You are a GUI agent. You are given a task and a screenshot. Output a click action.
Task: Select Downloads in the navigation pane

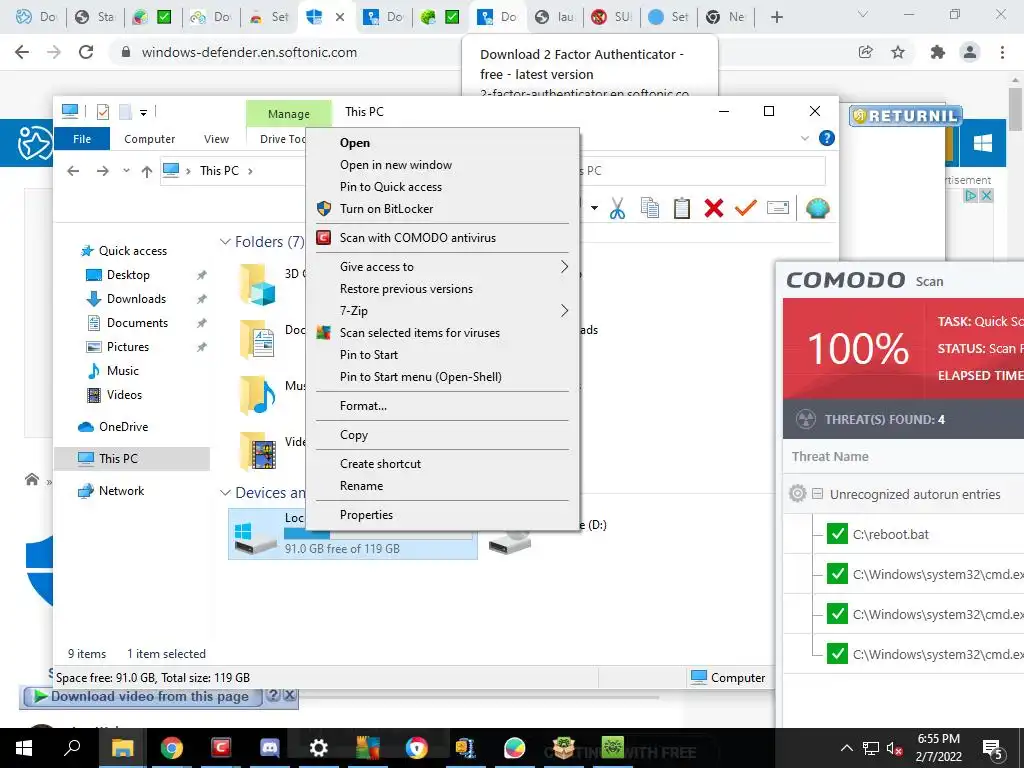click(136, 298)
